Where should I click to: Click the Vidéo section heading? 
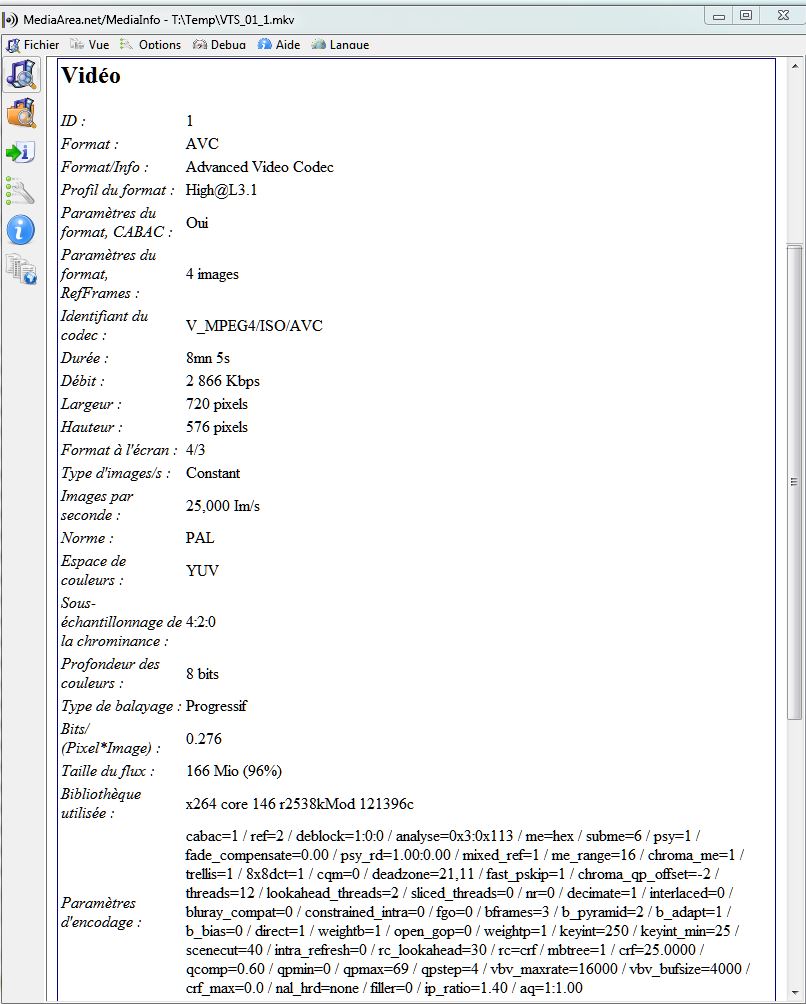coord(91,76)
